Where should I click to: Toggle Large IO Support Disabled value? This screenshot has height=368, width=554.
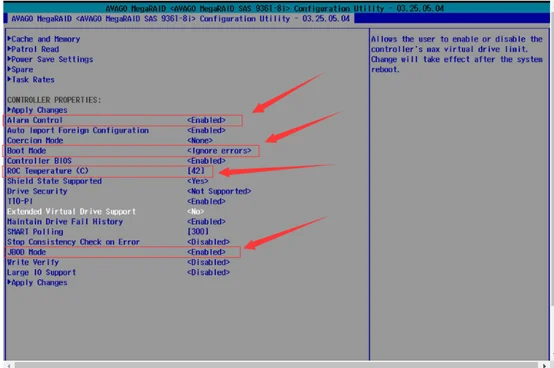coord(208,272)
